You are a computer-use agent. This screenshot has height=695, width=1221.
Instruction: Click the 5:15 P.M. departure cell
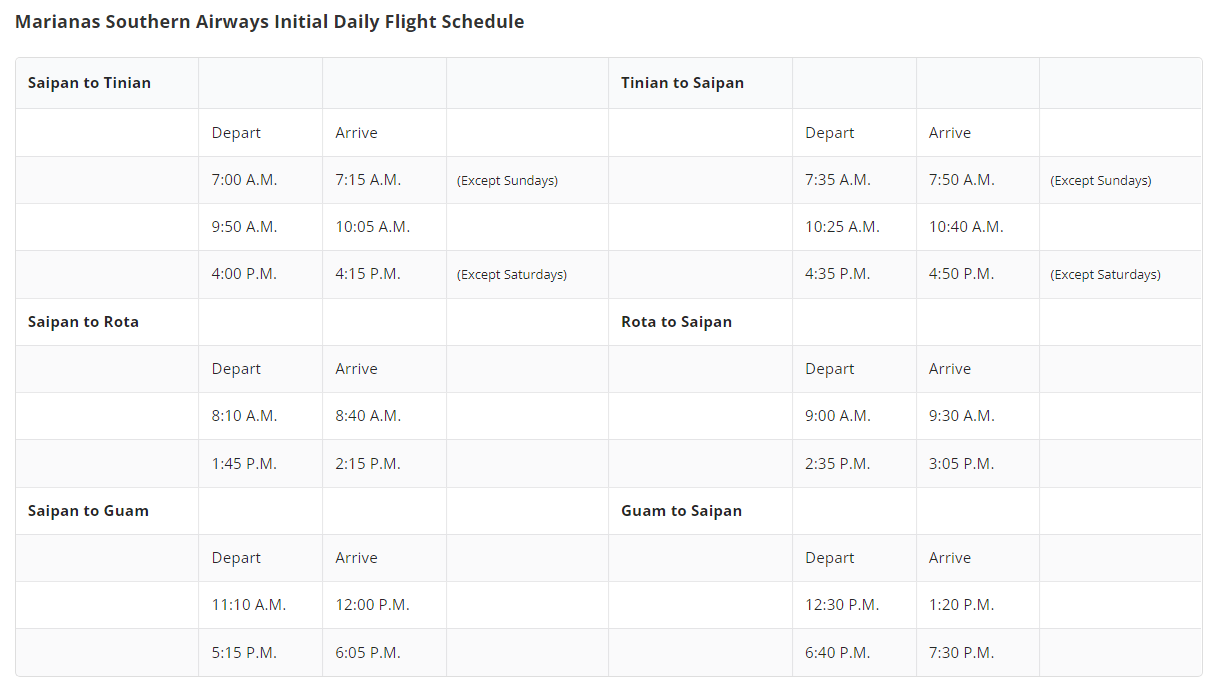(x=261, y=653)
